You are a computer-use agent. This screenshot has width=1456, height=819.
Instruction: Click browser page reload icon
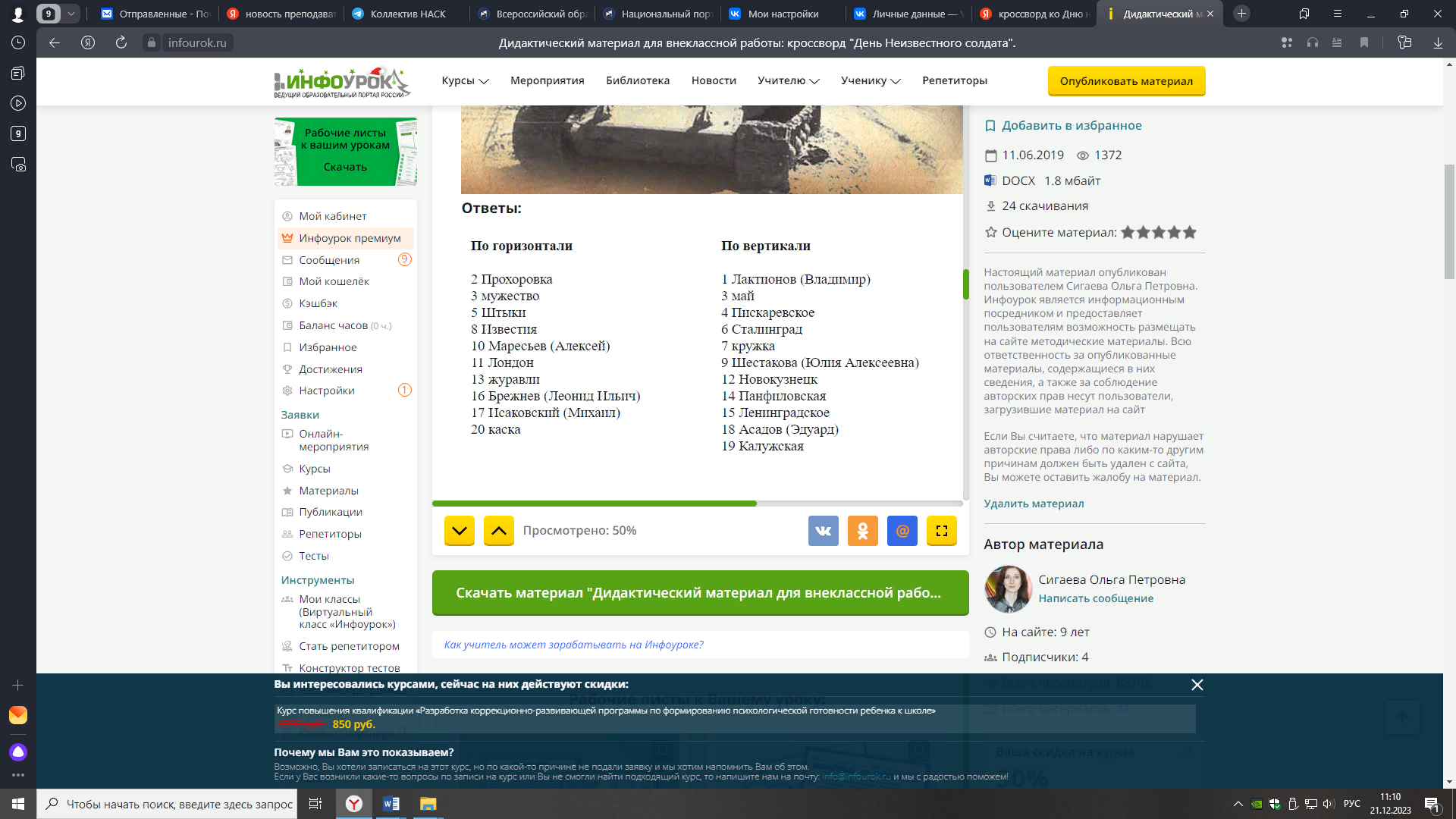[121, 42]
